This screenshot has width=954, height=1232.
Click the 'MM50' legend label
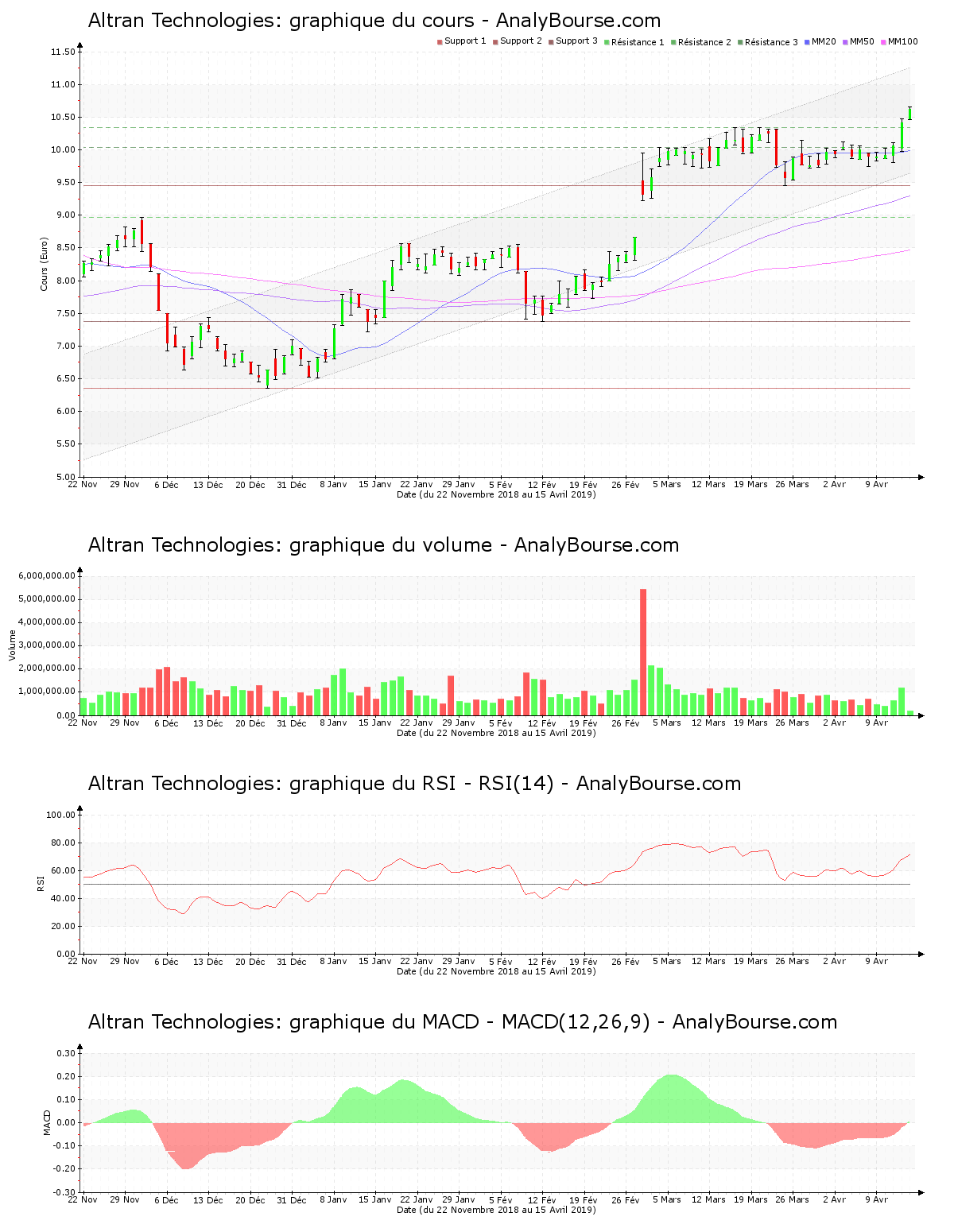click(862, 41)
